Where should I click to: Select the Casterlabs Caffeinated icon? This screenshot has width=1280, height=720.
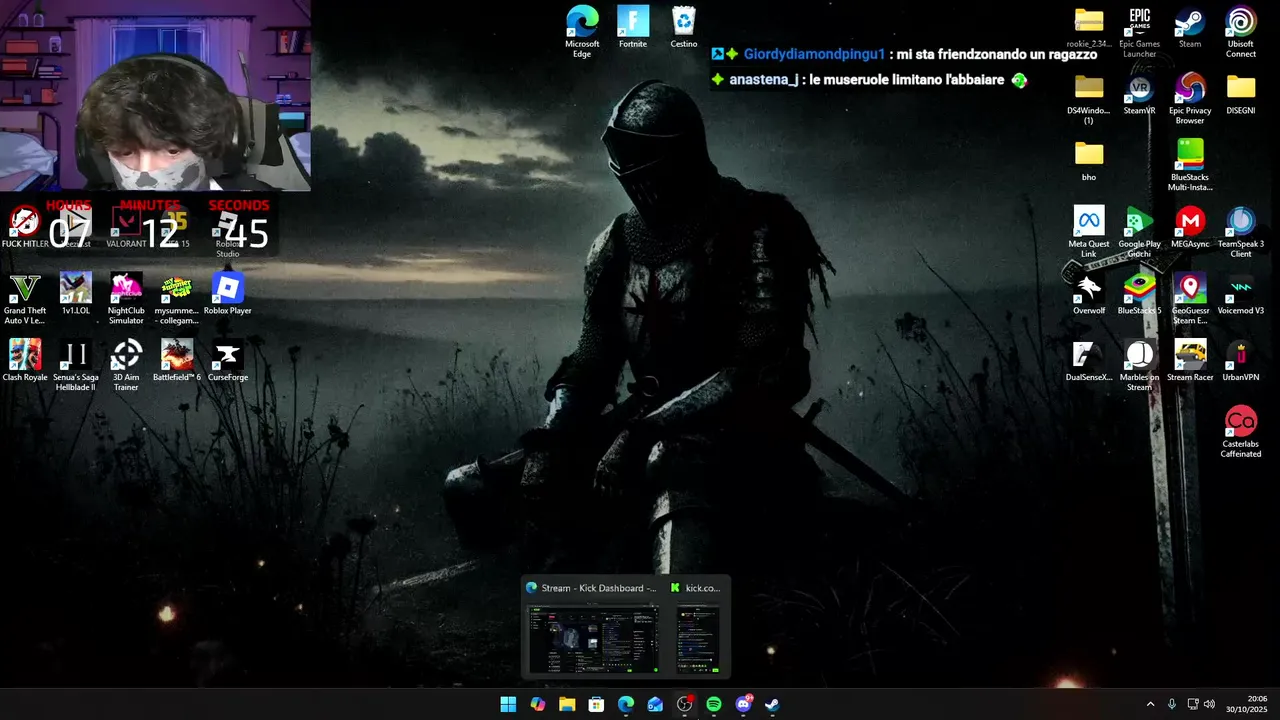(x=1241, y=431)
